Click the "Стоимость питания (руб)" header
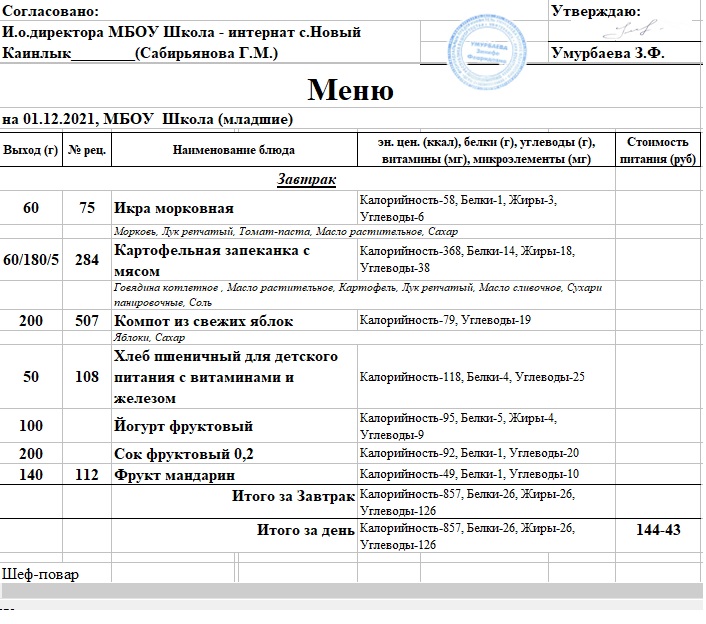The image size is (706, 624). tap(657, 150)
